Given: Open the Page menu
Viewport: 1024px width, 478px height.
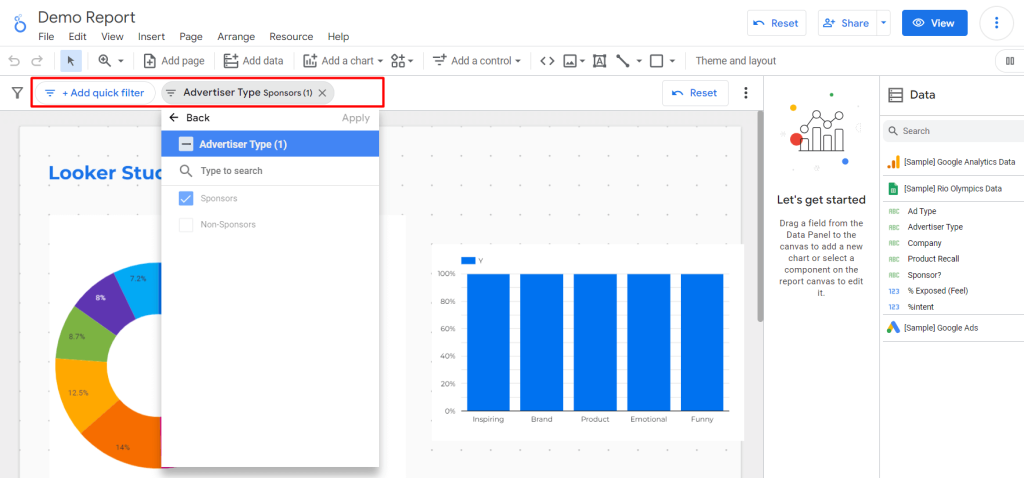Looking at the screenshot, I should [x=191, y=37].
